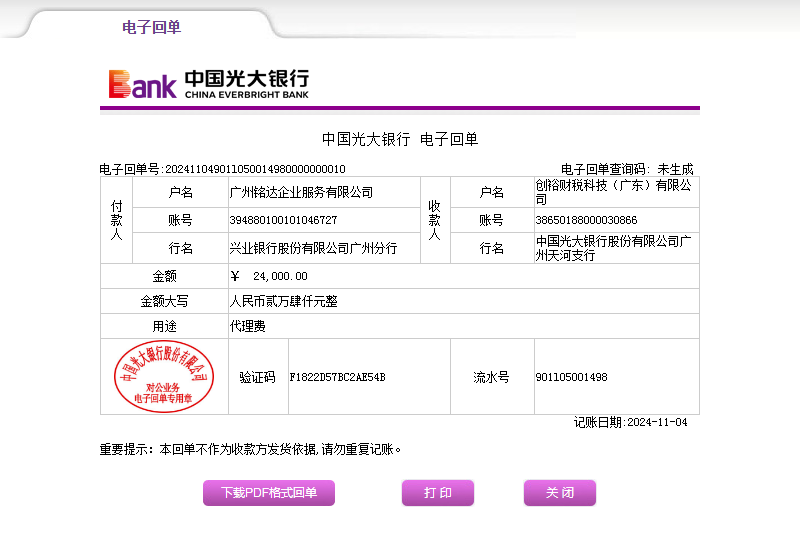Click the payer bank 兴业银行股份有限公司广州分行
The width and height of the screenshot is (800, 534).
click(313, 248)
